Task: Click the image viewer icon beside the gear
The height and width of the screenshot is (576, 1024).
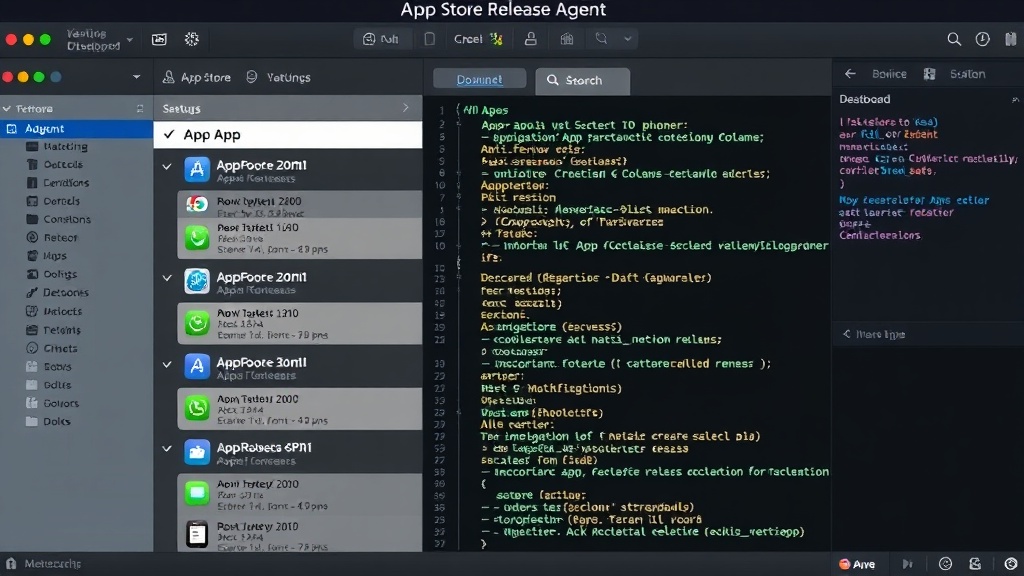Action: [x=159, y=39]
